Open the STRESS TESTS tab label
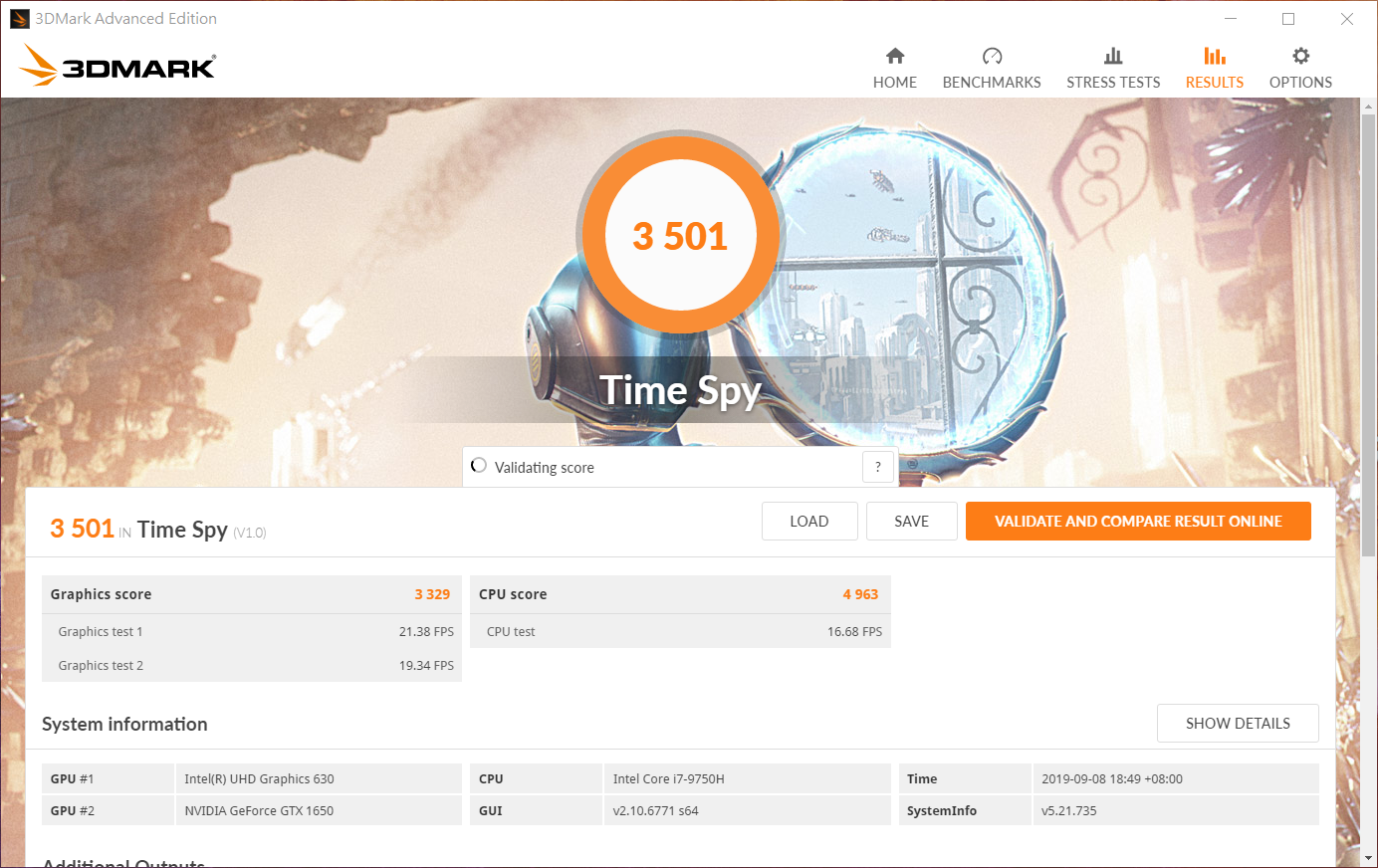Viewport: 1378px width, 868px height. (1113, 83)
